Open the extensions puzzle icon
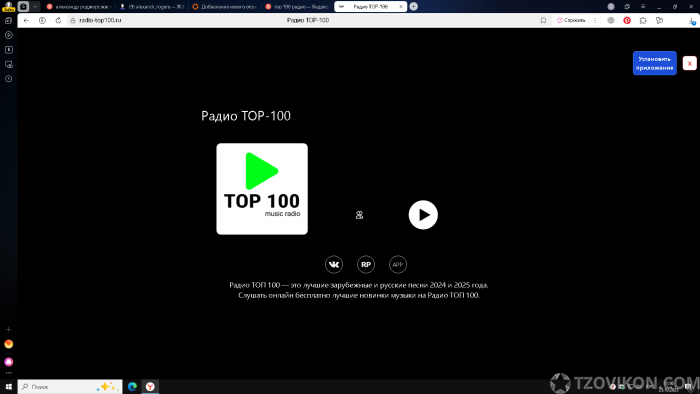 (x=643, y=21)
